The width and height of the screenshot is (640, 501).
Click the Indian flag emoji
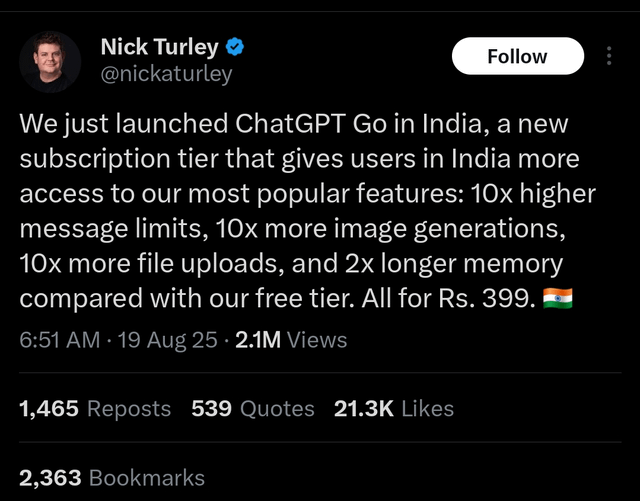[x=558, y=298]
